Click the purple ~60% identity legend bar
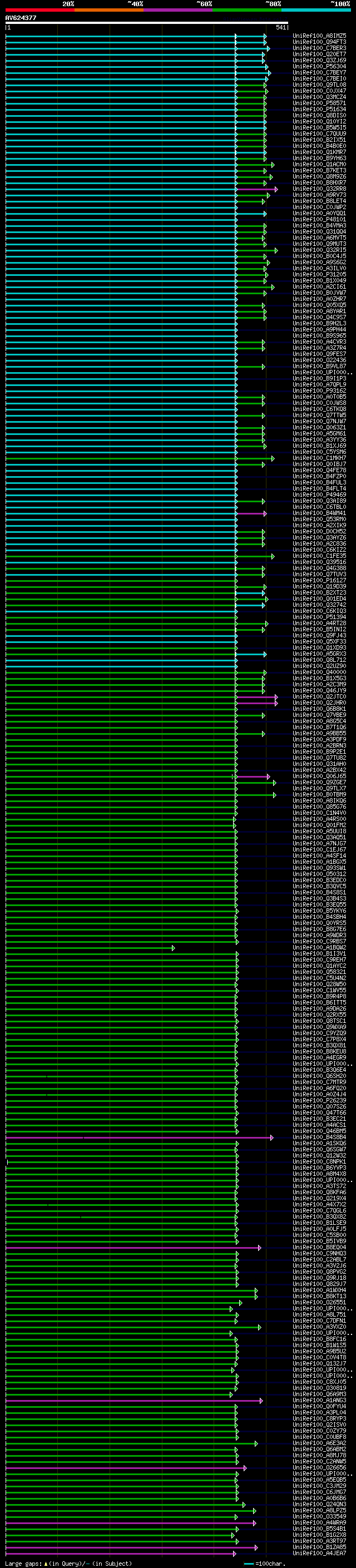 tap(179, 10)
